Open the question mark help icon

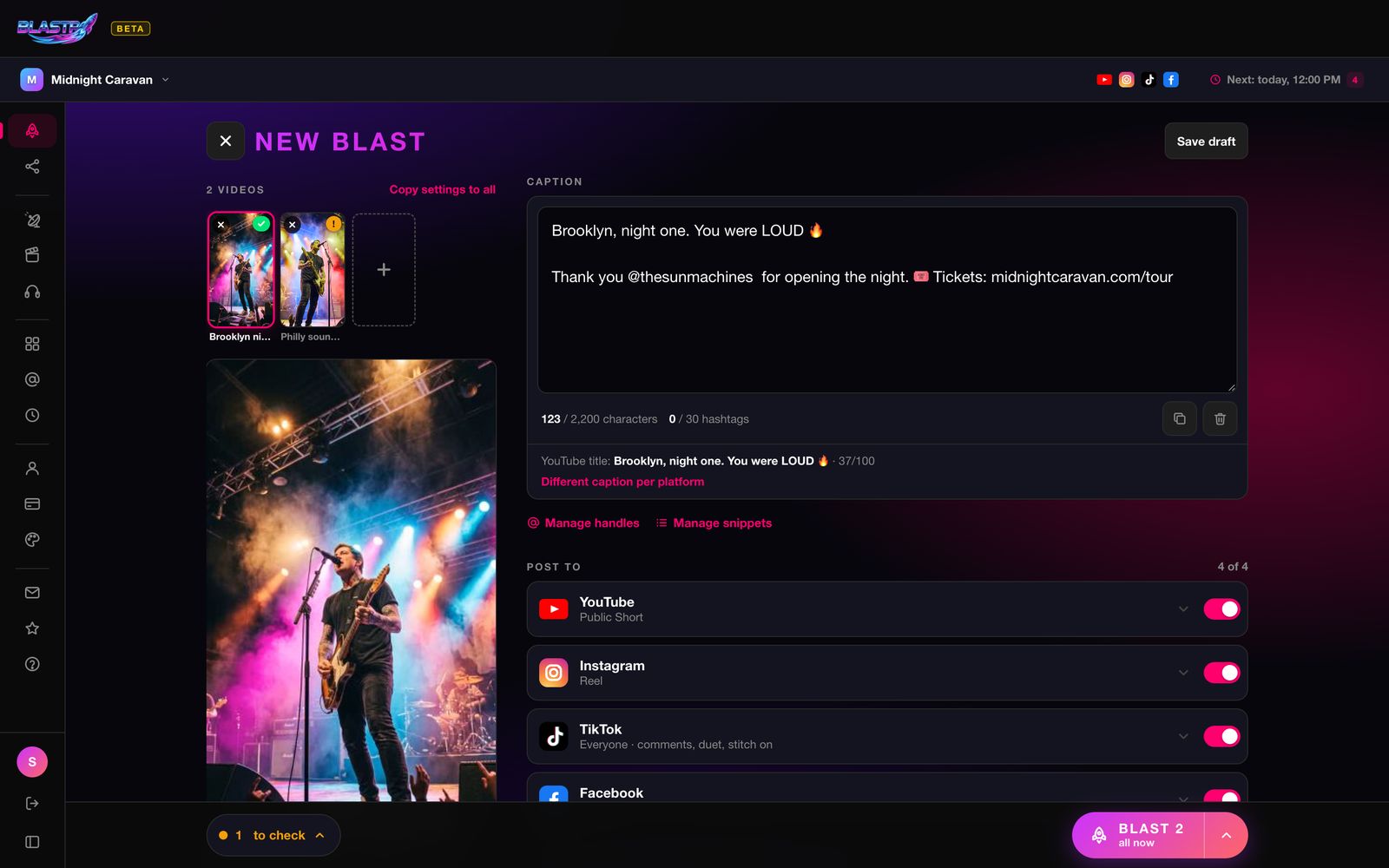pyautogui.click(x=32, y=664)
